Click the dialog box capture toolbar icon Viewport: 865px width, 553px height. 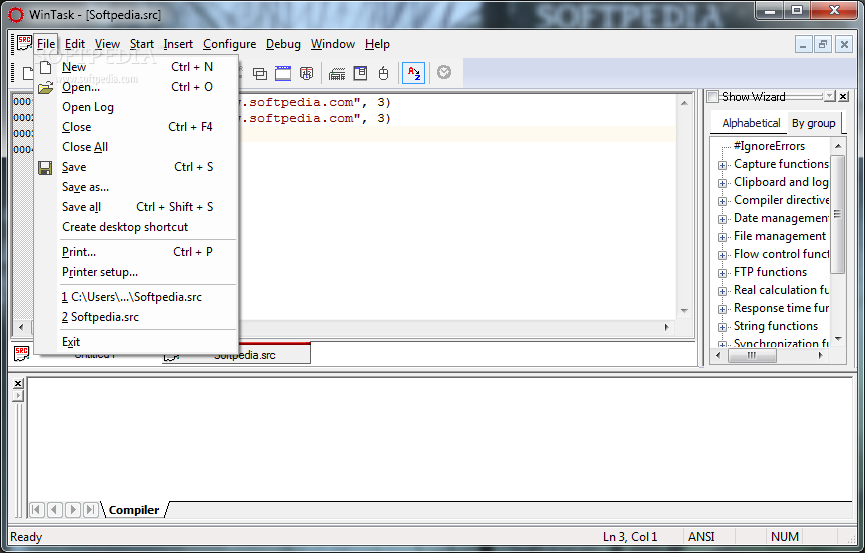point(360,73)
